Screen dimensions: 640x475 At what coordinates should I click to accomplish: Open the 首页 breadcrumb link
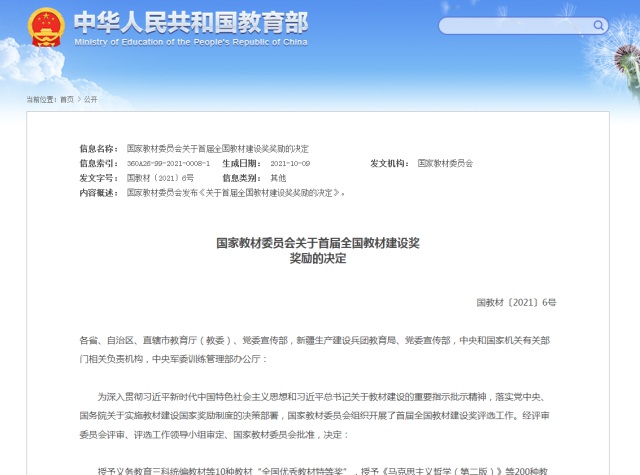[x=67, y=99]
